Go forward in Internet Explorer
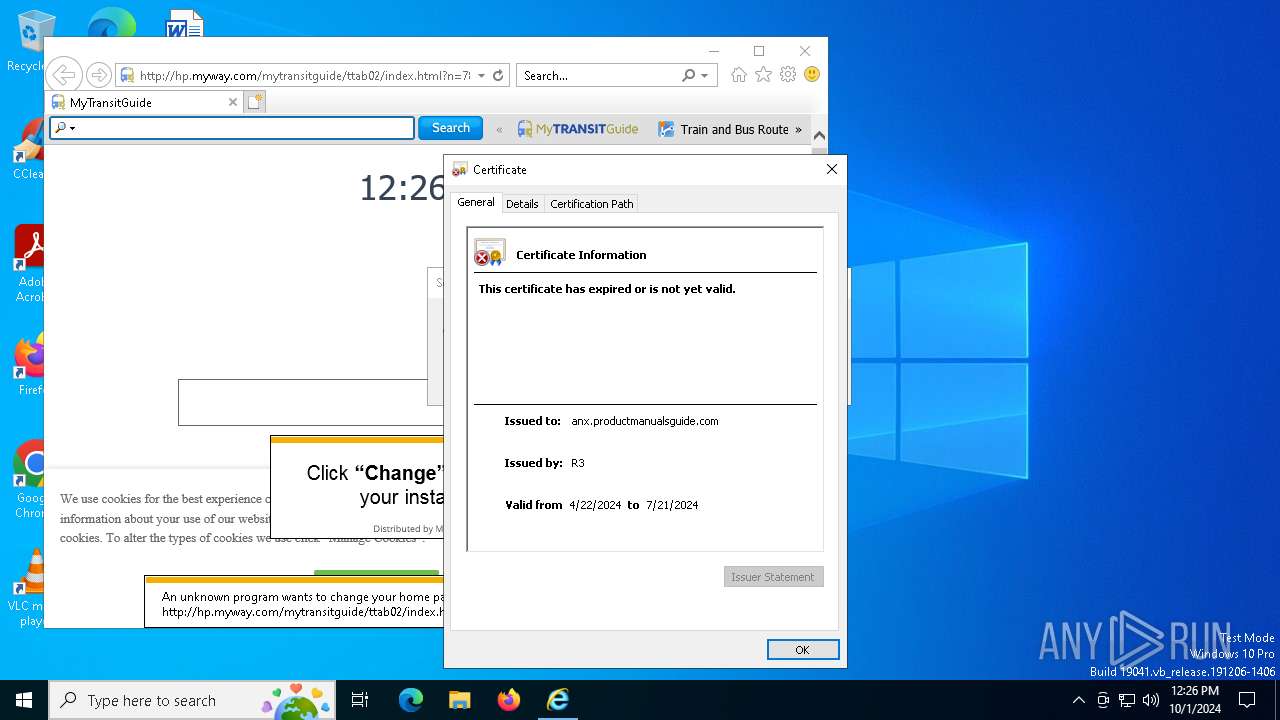This screenshot has height=720, width=1280. pyautogui.click(x=98, y=75)
